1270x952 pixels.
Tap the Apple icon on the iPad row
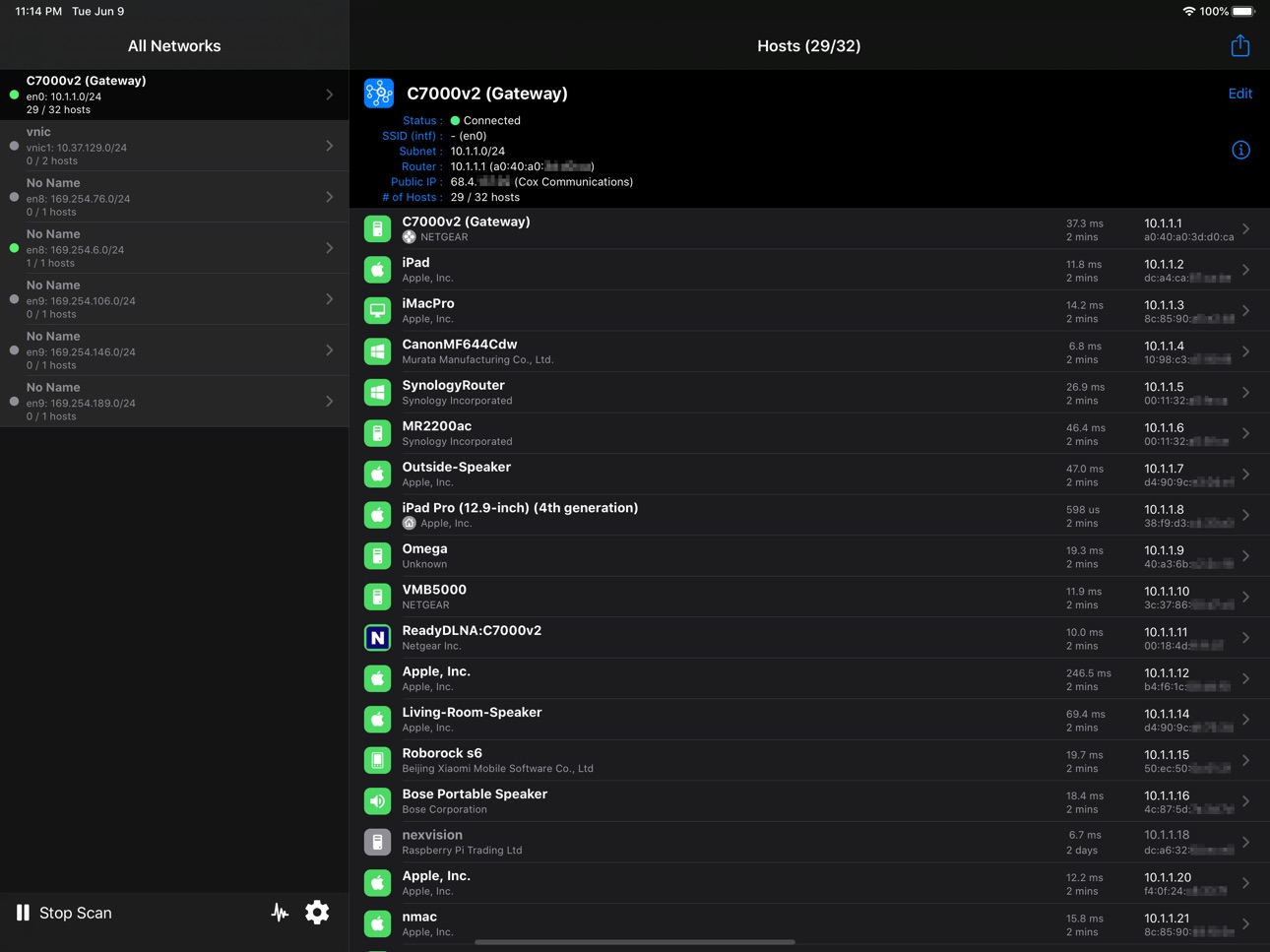click(x=377, y=270)
